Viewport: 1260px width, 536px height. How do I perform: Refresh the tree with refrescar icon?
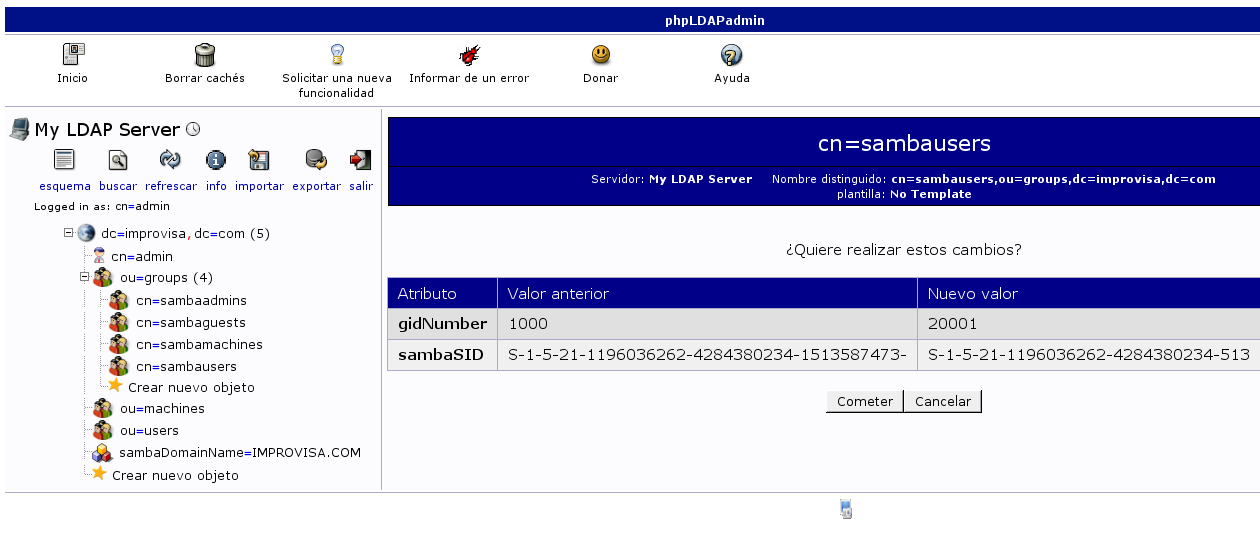pyautogui.click(x=170, y=160)
